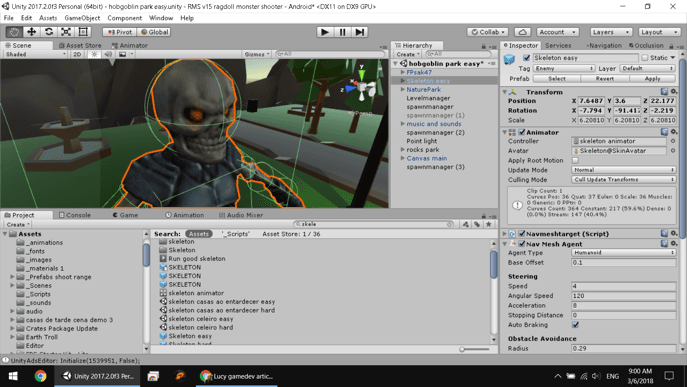Select the Rotate tool

[x=49, y=32]
